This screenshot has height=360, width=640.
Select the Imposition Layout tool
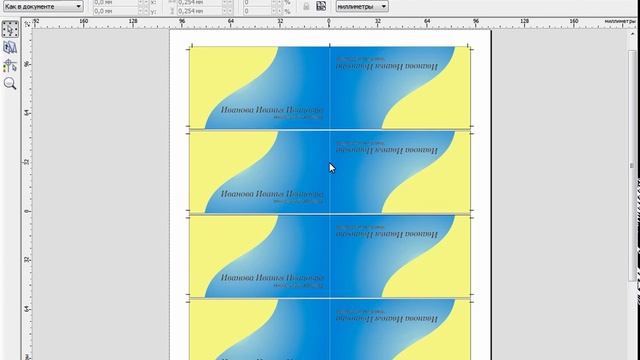point(10,48)
